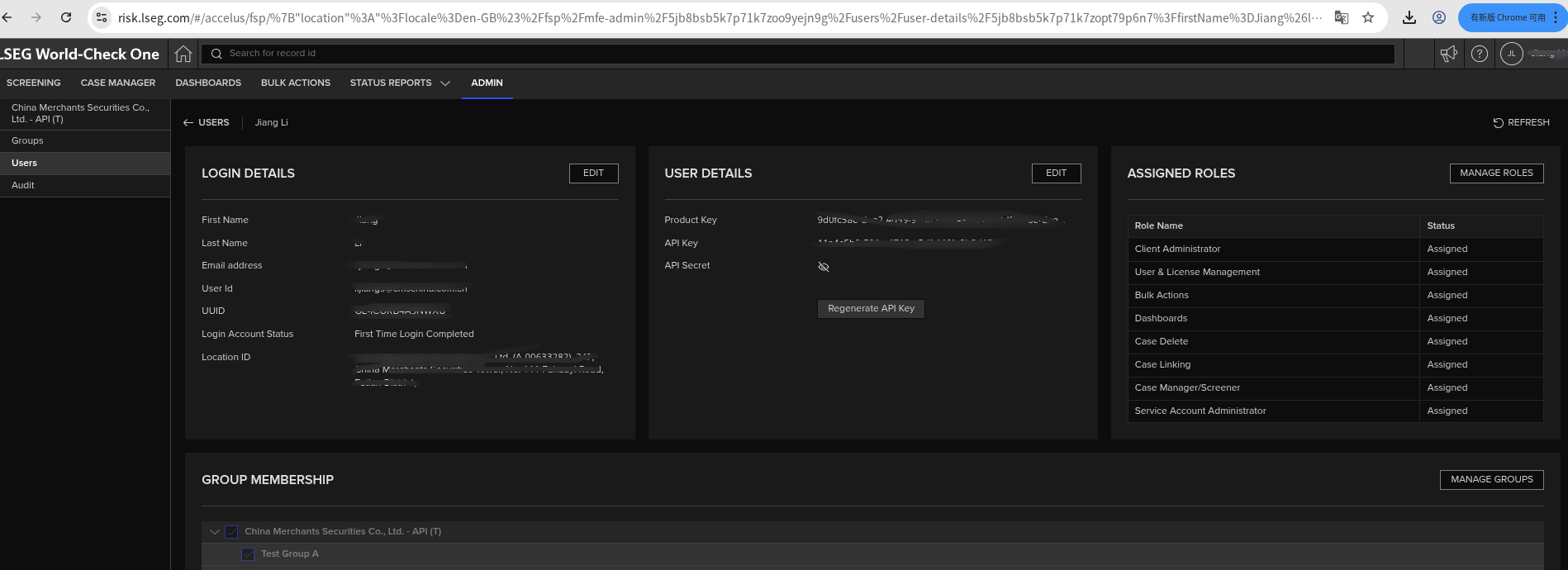Viewport: 1568px width, 570px height.
Task: Open site information icon in address bar
Action: (x=101, y=17)
